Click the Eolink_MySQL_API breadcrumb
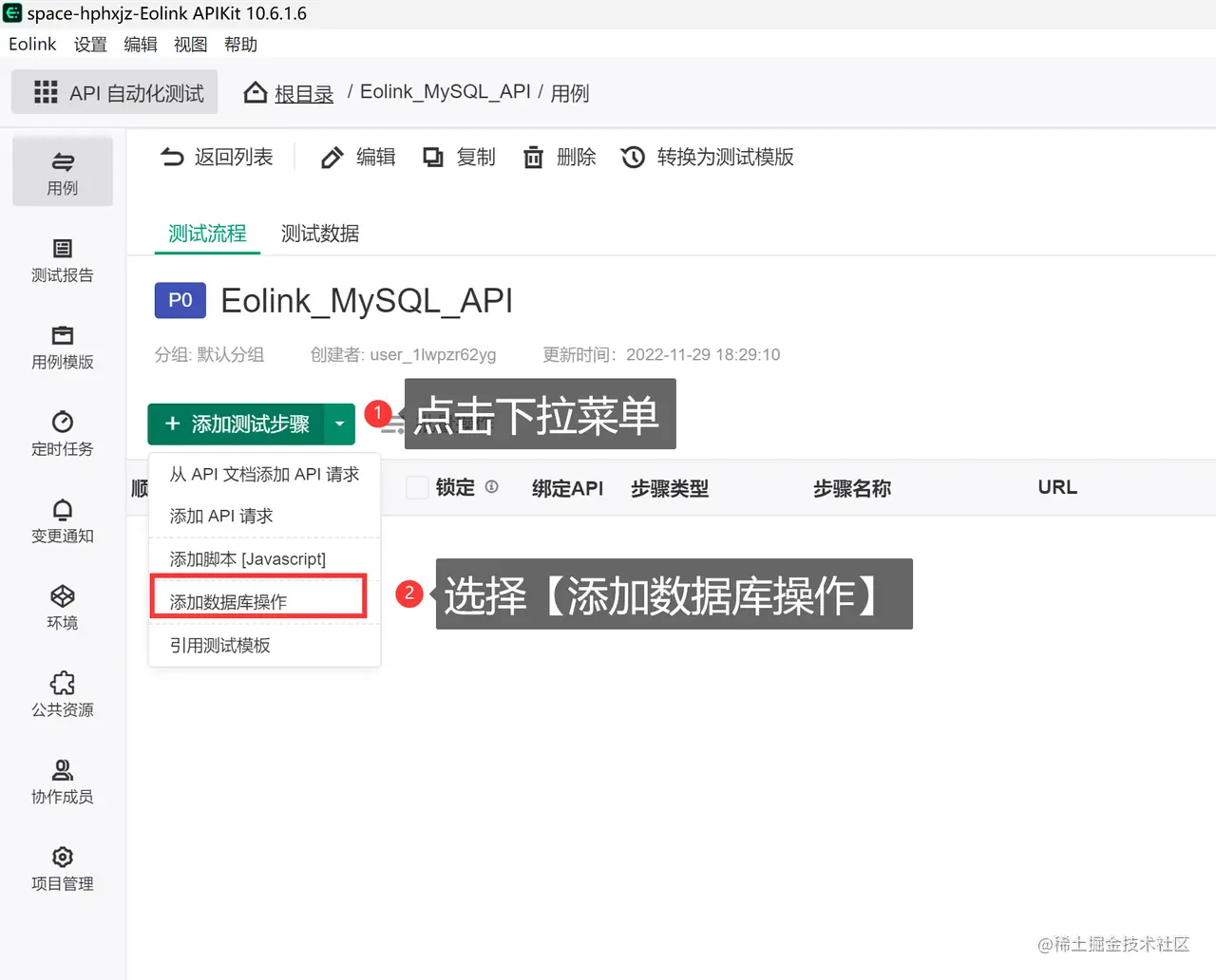 tap(446, 91)
